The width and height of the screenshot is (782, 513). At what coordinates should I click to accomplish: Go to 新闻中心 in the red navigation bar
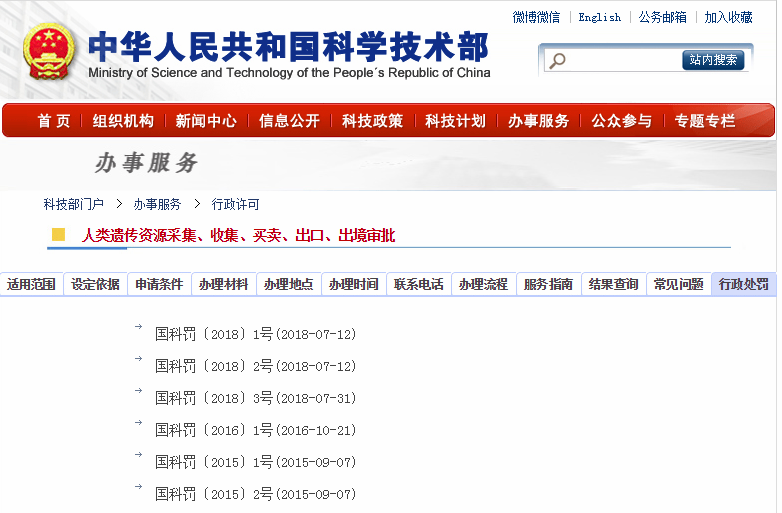pos(206,121)
